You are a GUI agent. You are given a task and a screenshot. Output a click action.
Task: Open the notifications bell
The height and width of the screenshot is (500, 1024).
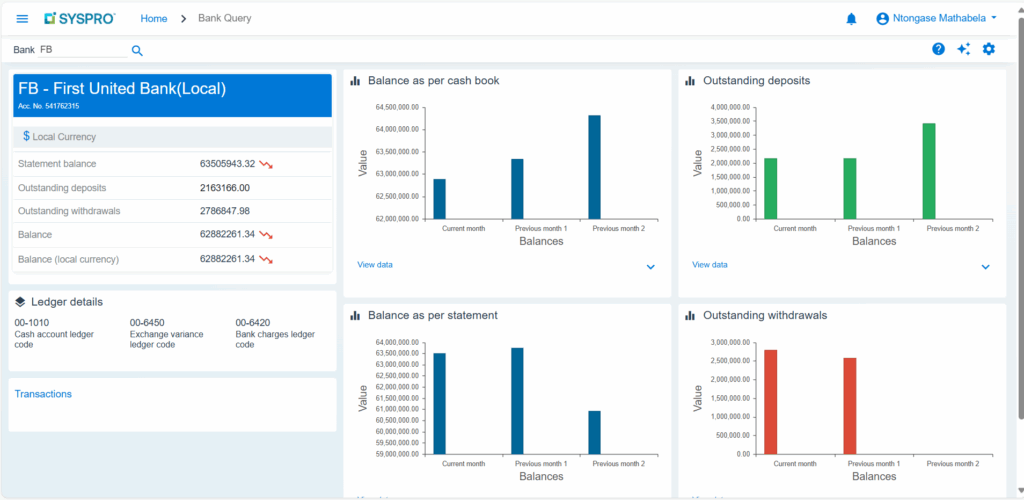[851, 18]
